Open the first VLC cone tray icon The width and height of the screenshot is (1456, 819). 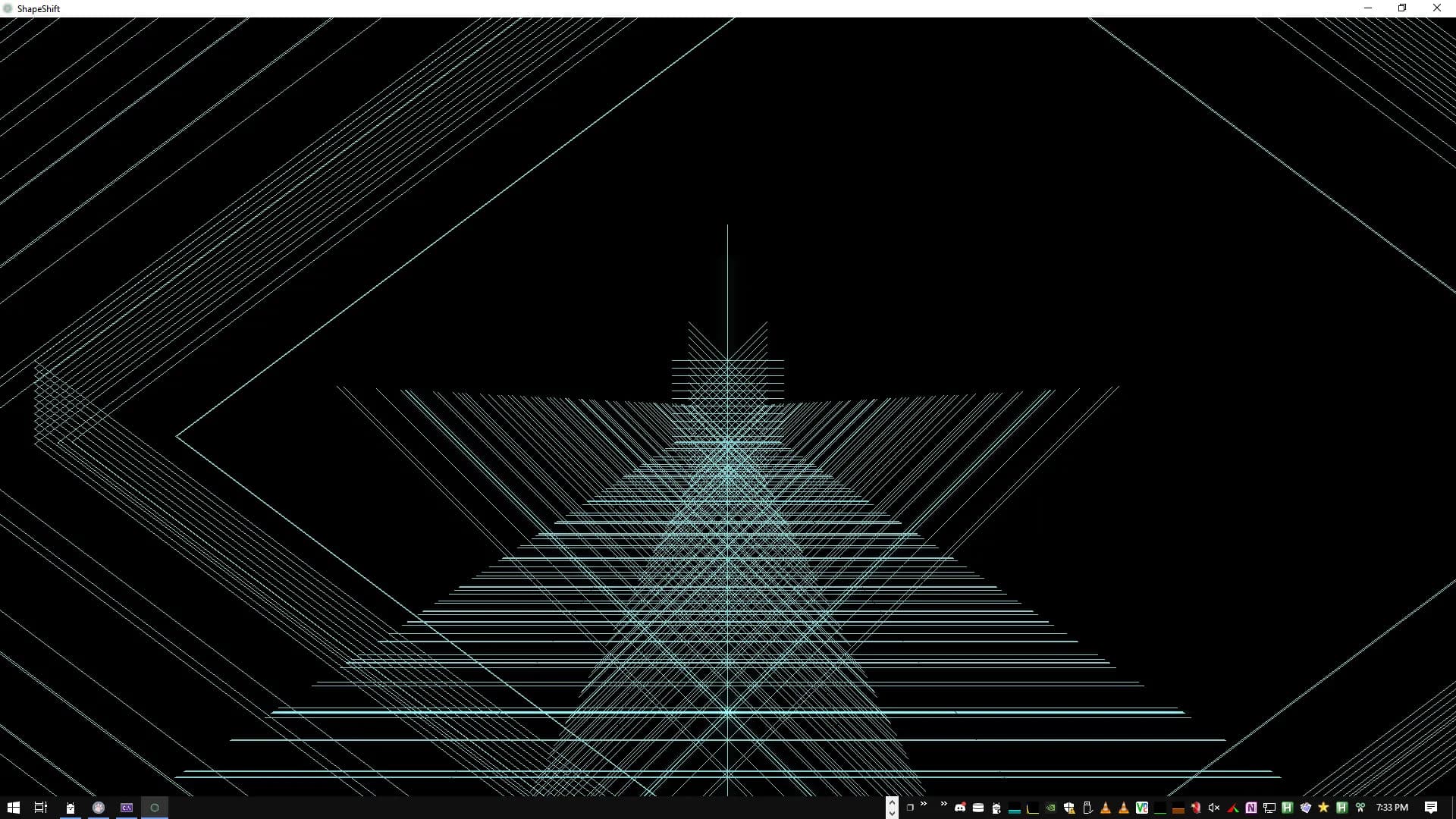click(x=1106, y=808)
